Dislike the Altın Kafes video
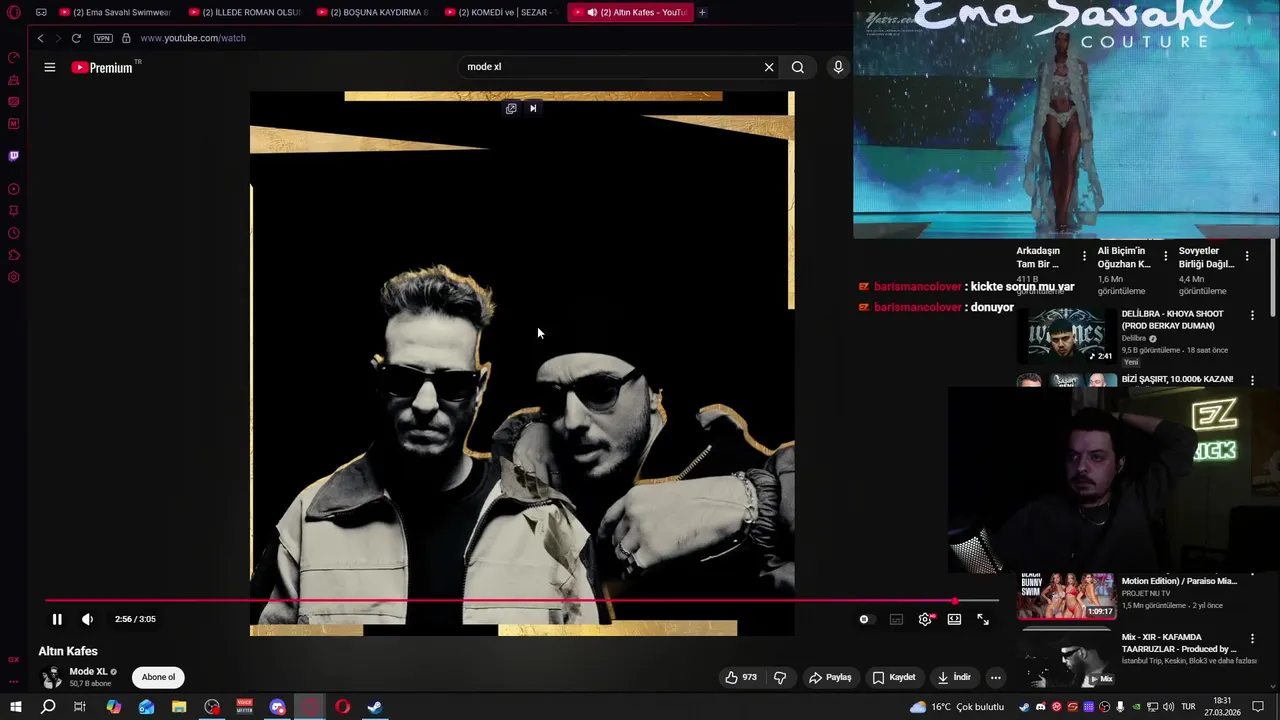Viewport: 1280px width, 720px height. [780, 677]
